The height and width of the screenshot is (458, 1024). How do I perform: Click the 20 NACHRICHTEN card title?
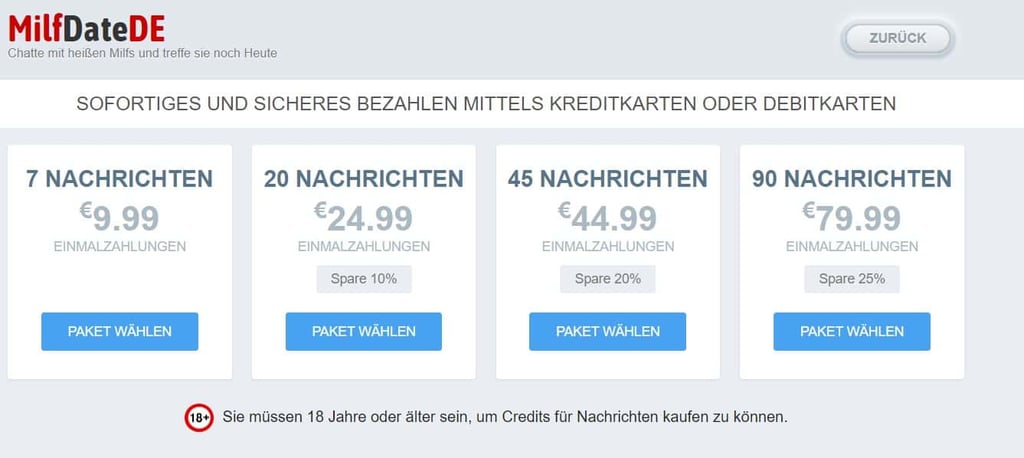364,178
